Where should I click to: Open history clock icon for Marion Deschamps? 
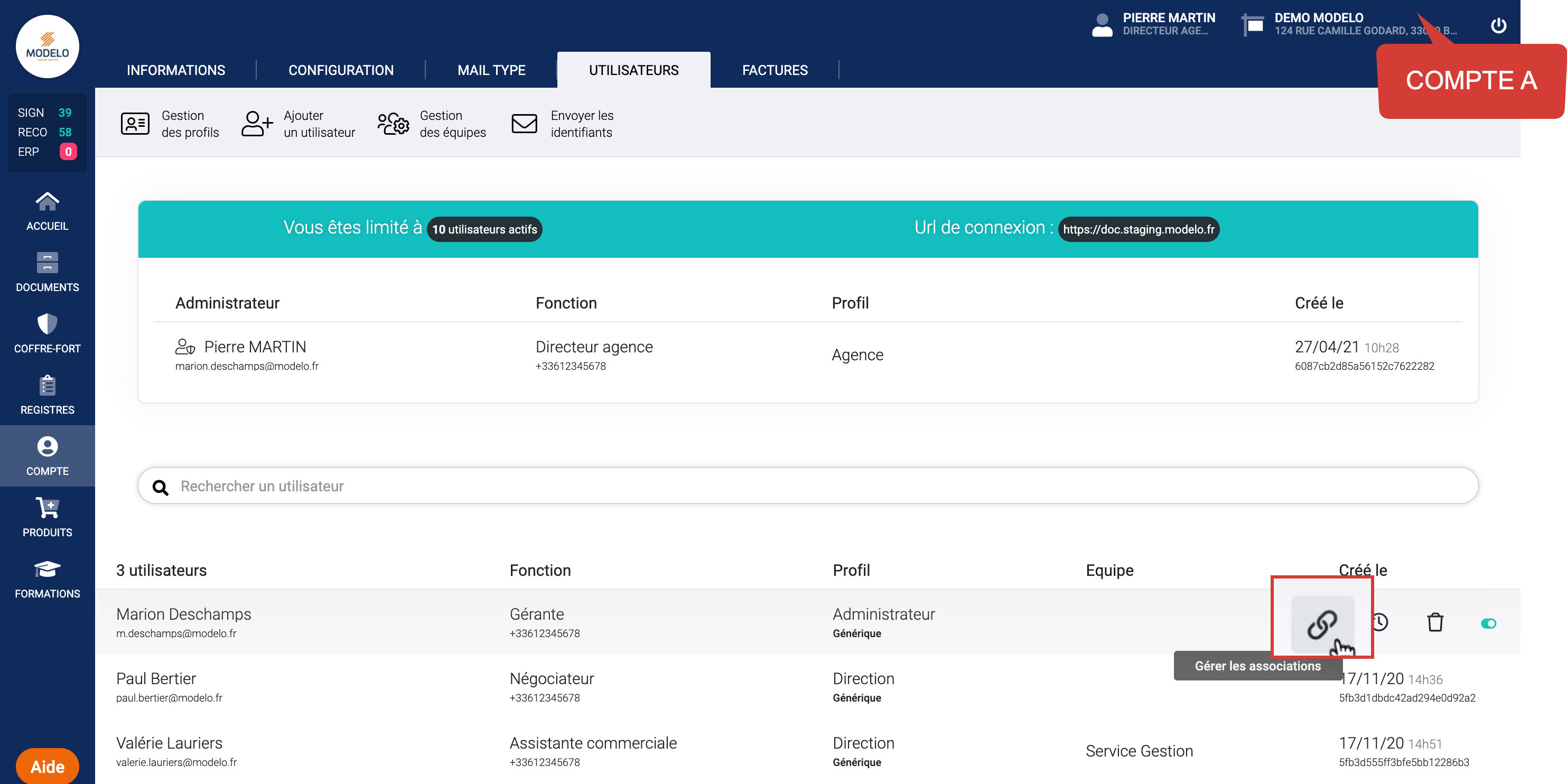1379,622
